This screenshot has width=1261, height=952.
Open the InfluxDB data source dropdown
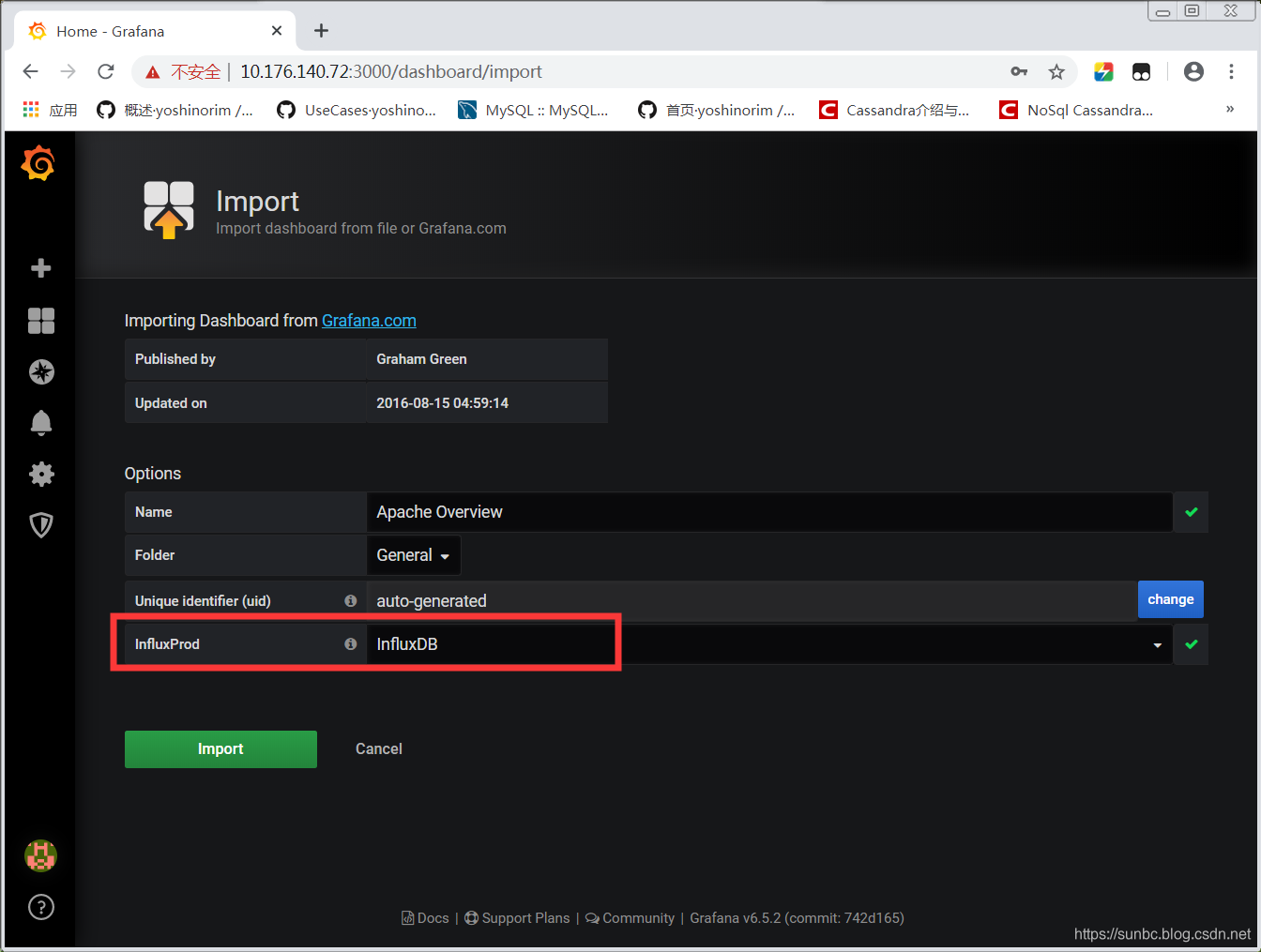click(x=769, y=644)
